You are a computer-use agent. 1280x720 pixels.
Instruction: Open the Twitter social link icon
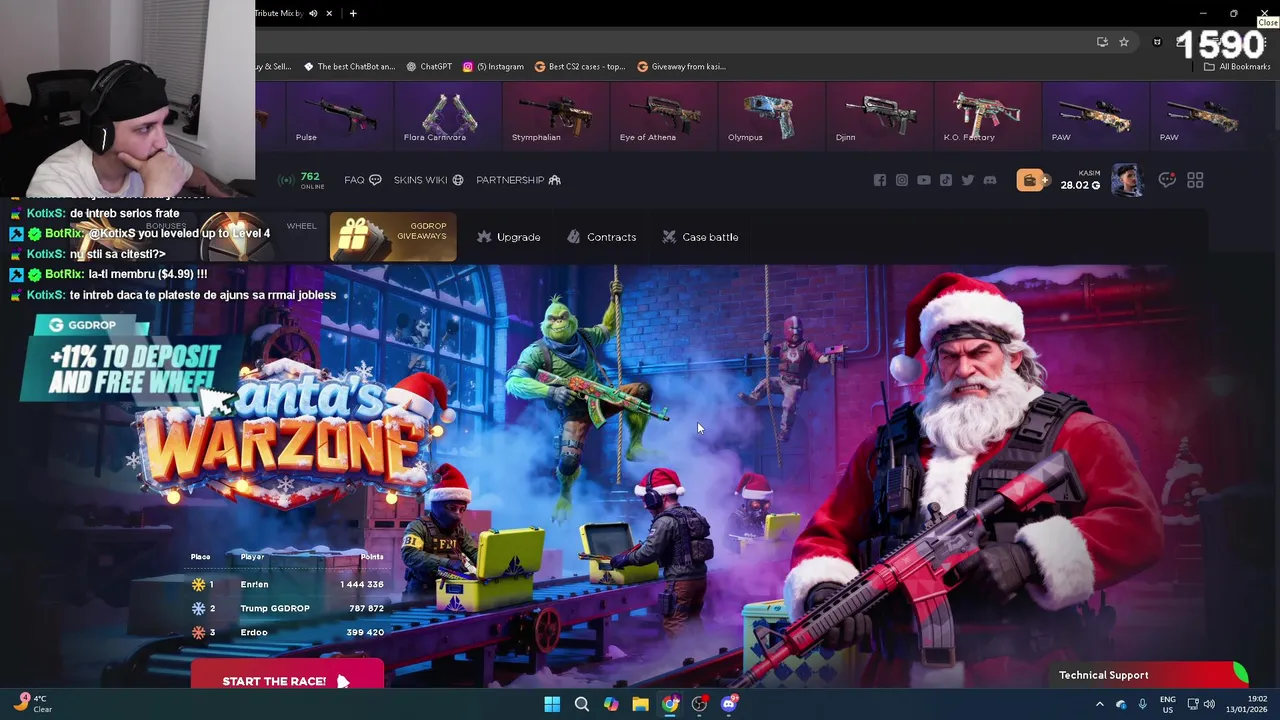968,180
